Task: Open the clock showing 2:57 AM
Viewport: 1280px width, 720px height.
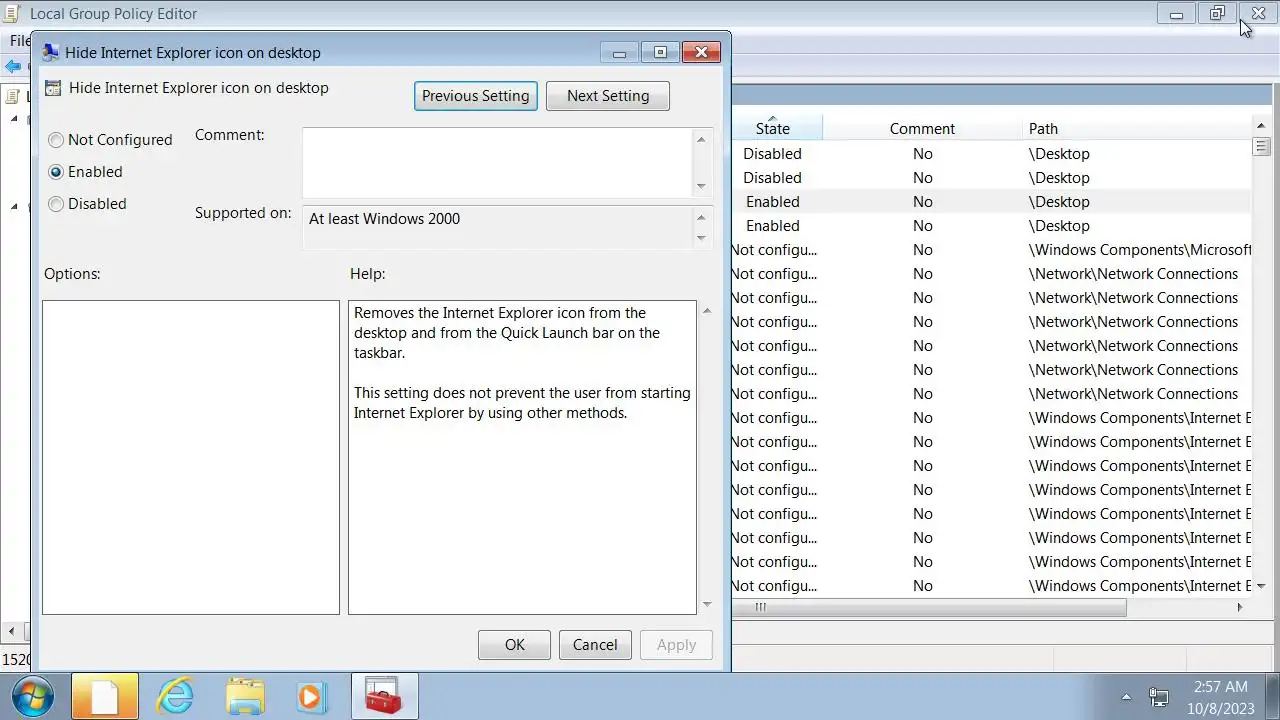Action: [x=1221, y=696]
